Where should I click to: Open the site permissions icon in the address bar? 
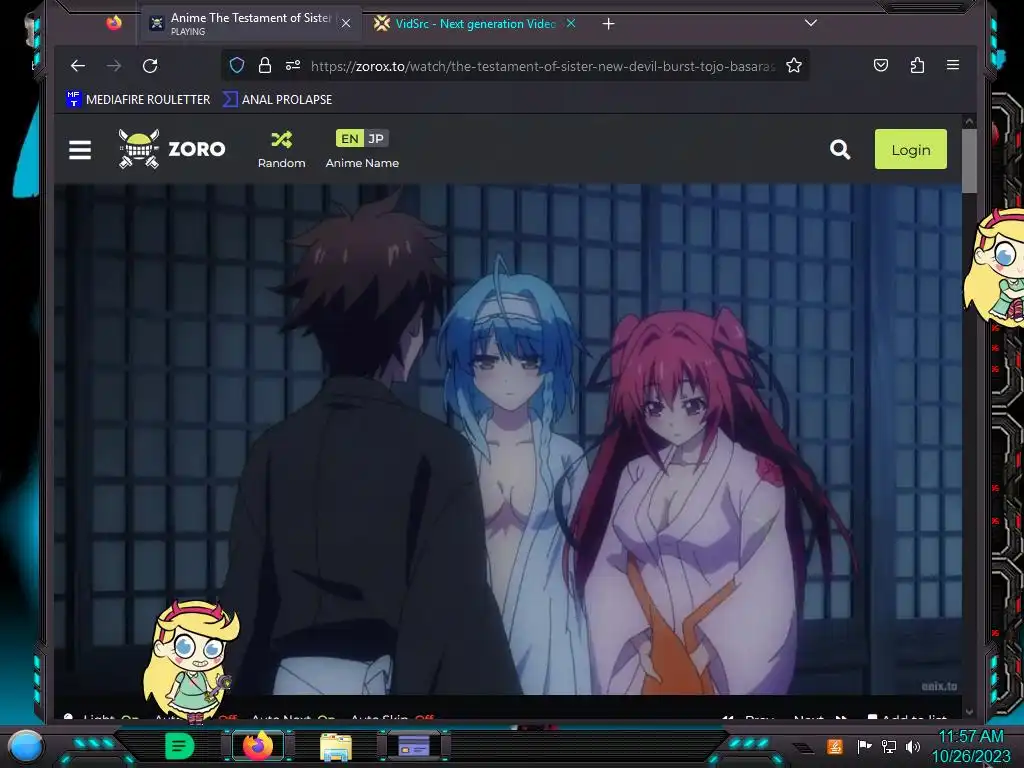(x=293, y=65)
